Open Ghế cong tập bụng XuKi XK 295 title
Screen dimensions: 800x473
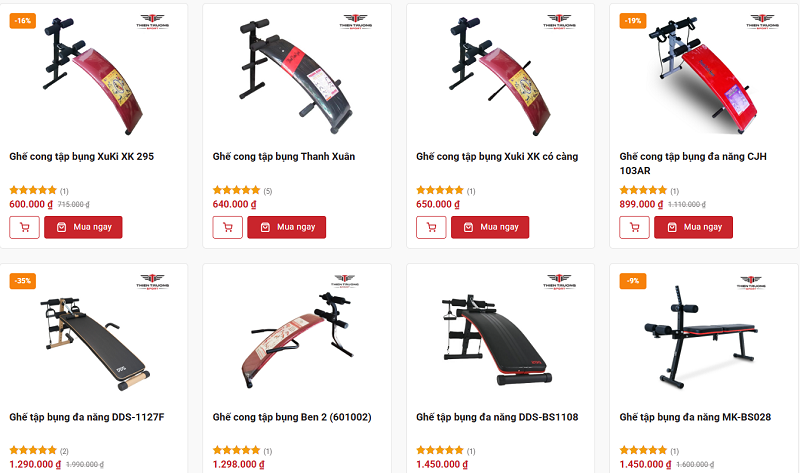pos(82,157)
